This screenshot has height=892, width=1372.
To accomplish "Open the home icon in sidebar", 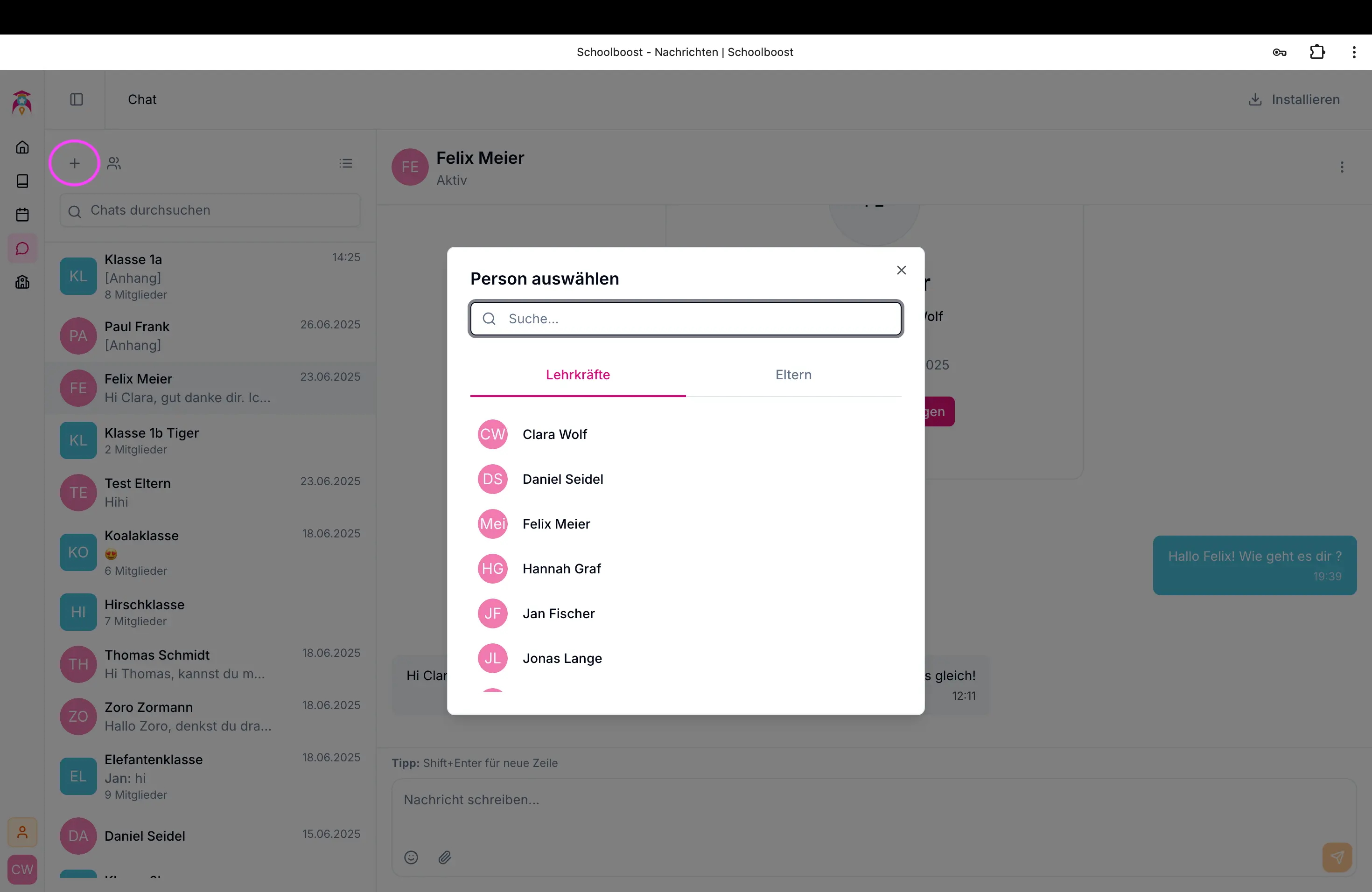I will [22, 147].
